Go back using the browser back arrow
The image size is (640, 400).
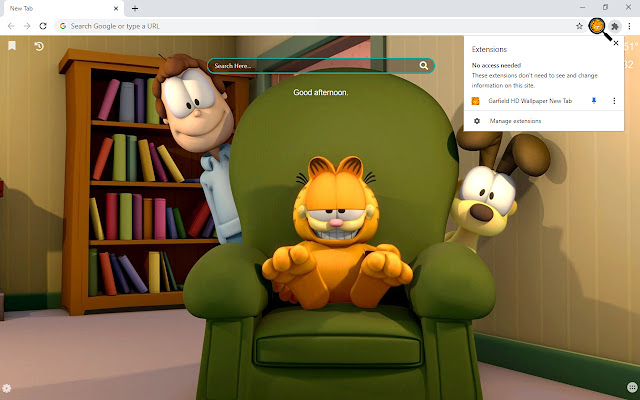coord(11,26)
